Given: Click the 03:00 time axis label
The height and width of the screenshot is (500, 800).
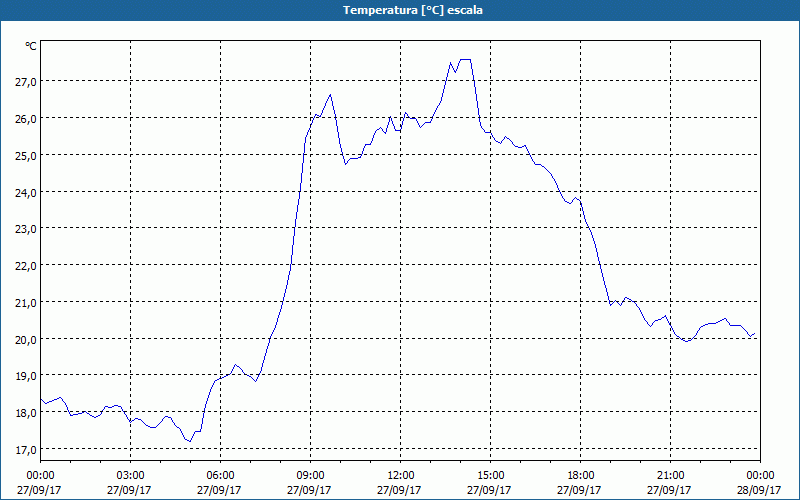Looking at the screenshot, I should (131, 476).
